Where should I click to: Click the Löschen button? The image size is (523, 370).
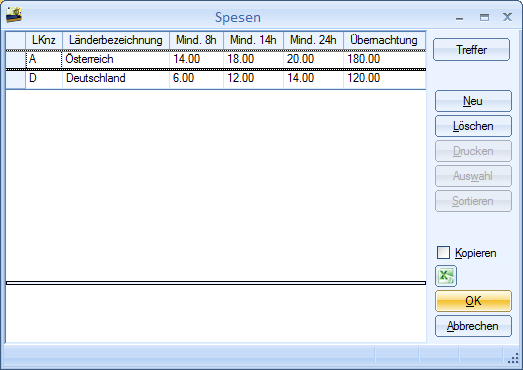(473, 126)
